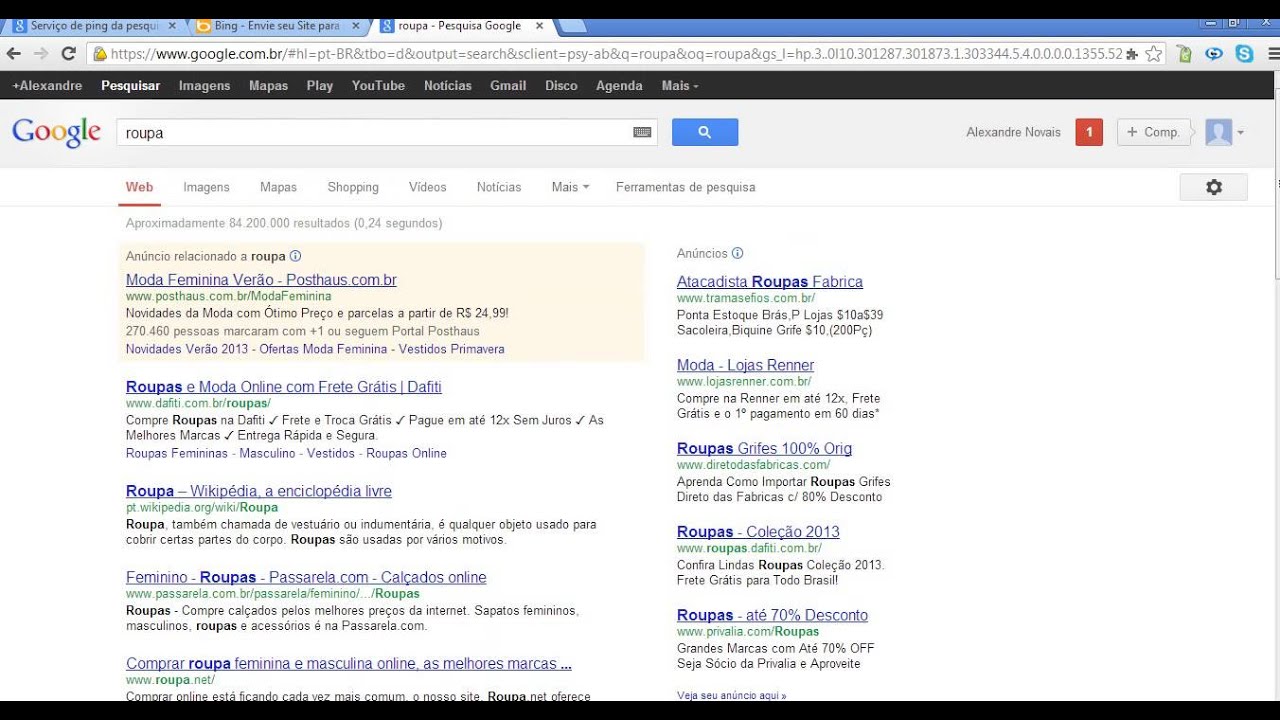The width and height of the screenshot is (1280, 720).
Task: Select the Notícias search filter tab
Action: (499, 187)
